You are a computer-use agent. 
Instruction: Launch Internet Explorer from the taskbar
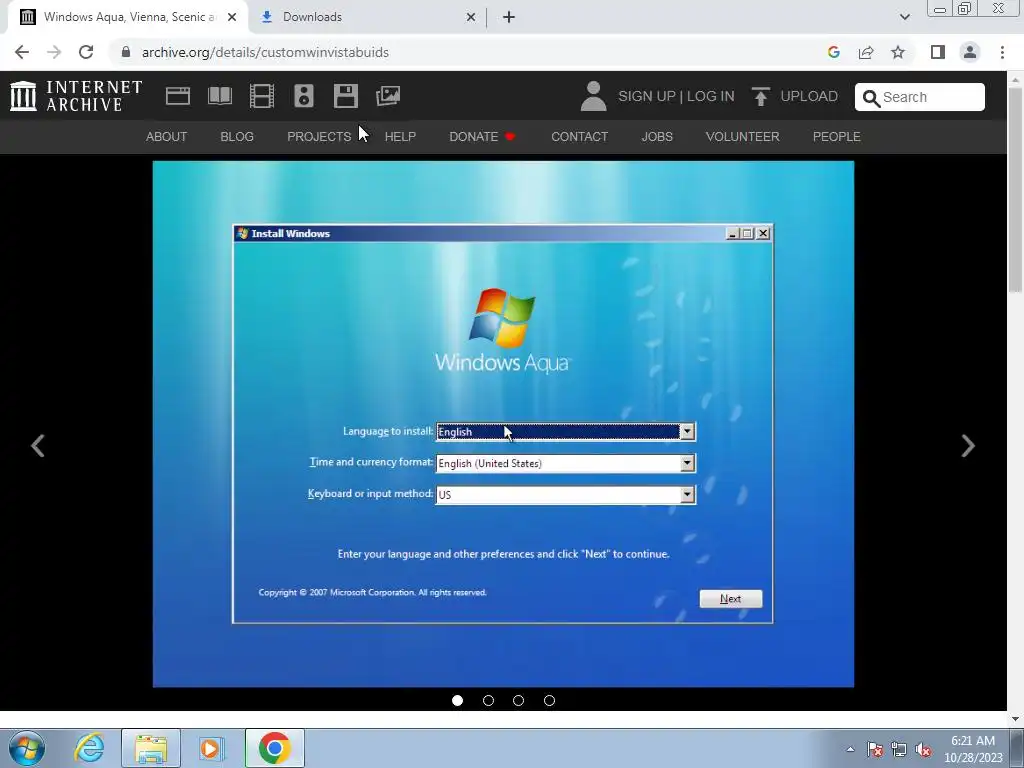pyautogui.click(x=89, y=748)
